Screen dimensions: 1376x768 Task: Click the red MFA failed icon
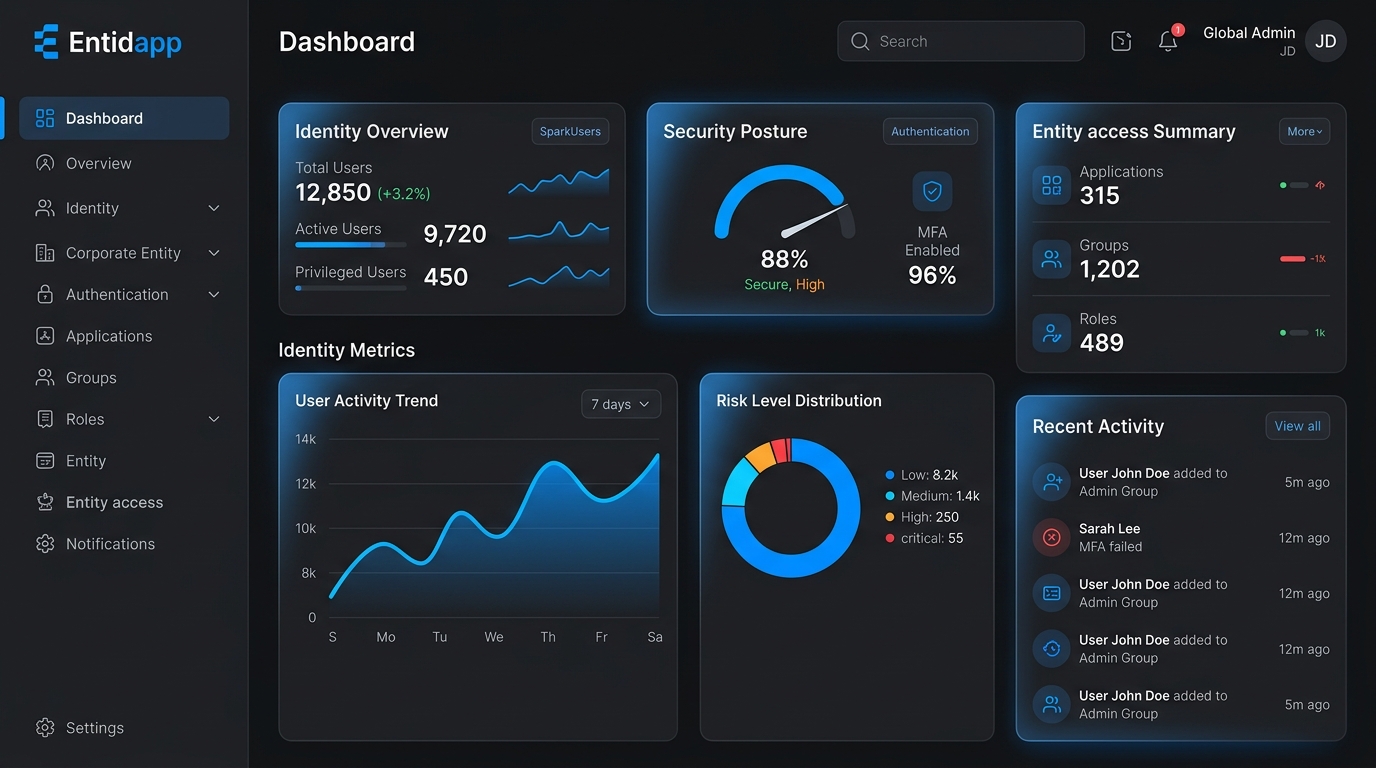pos(1052,537)
